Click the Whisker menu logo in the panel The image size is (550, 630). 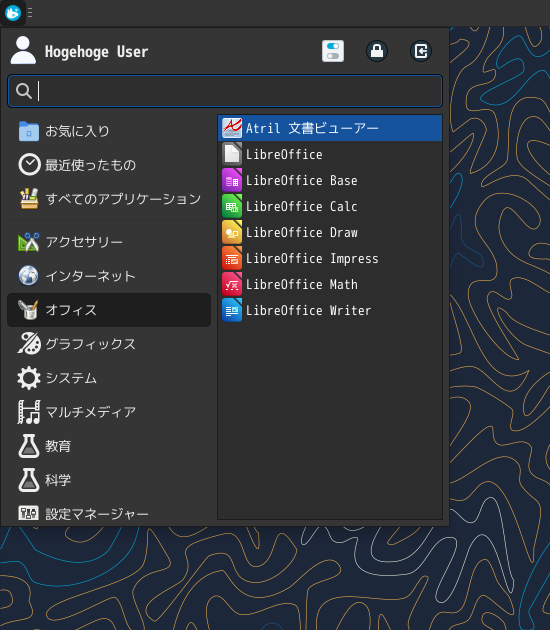[x=12, y=13]
